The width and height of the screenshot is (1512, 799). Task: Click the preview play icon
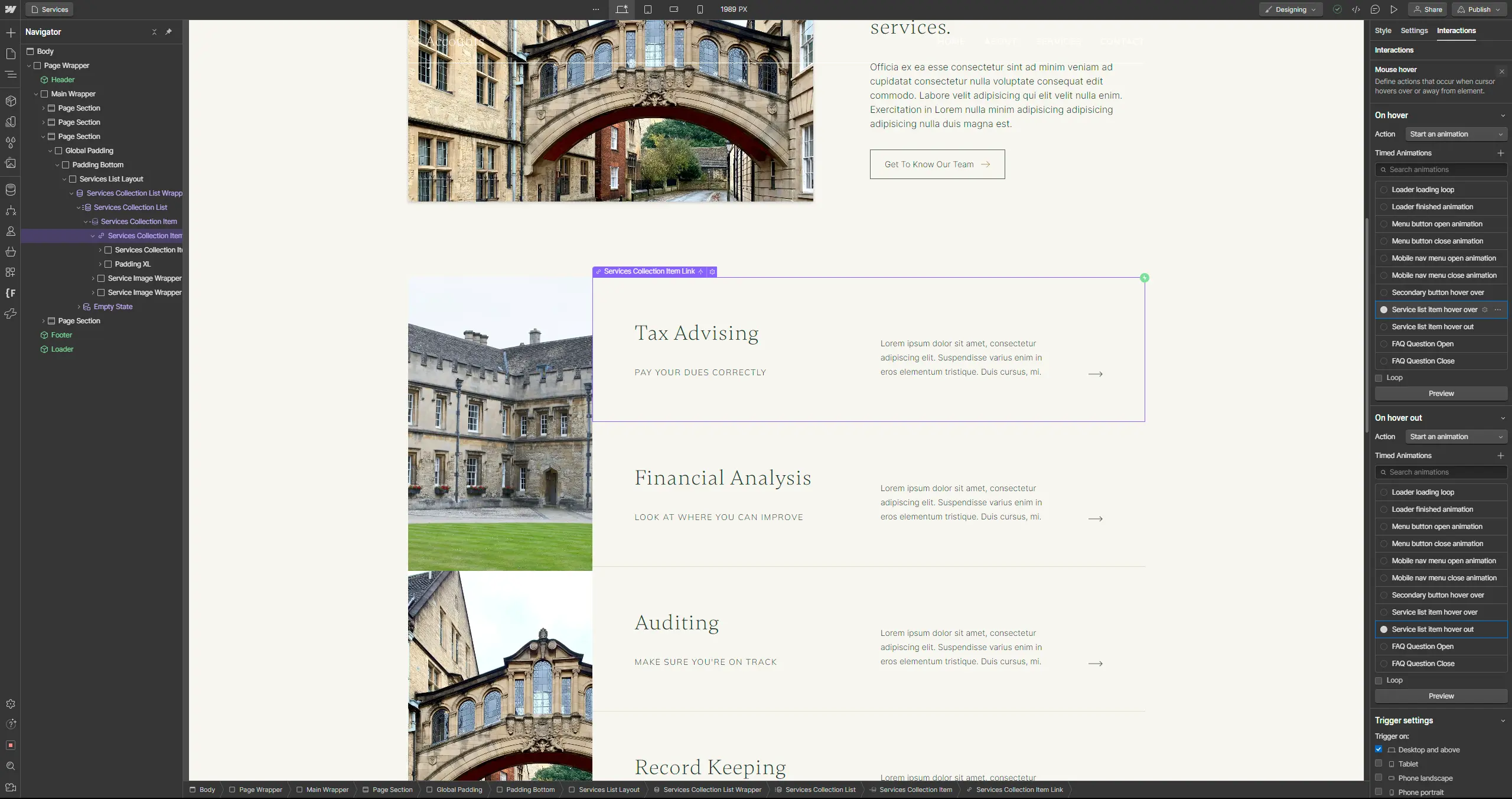(x=1394, y=9)
